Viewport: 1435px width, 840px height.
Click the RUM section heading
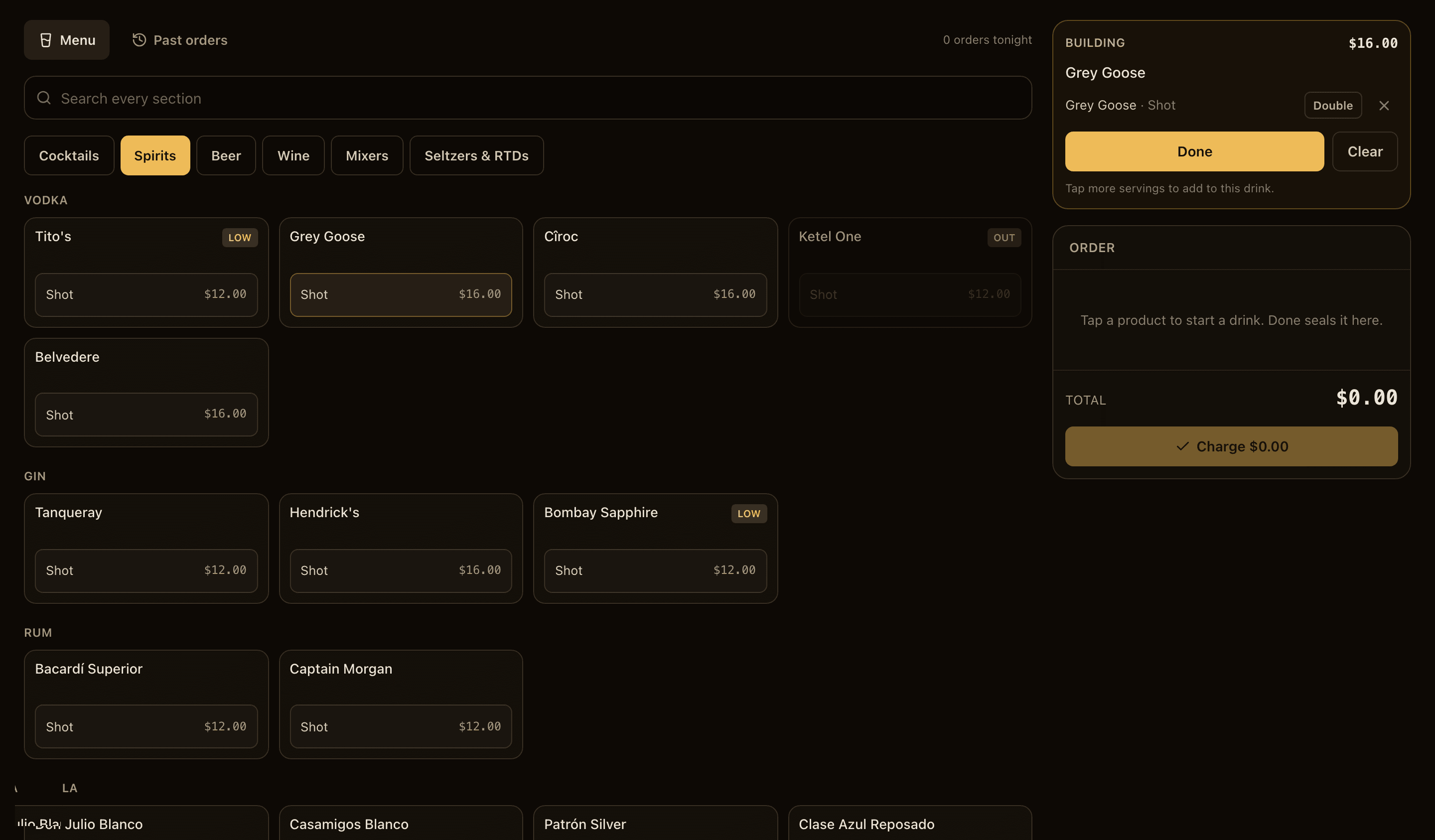[37, 633]
